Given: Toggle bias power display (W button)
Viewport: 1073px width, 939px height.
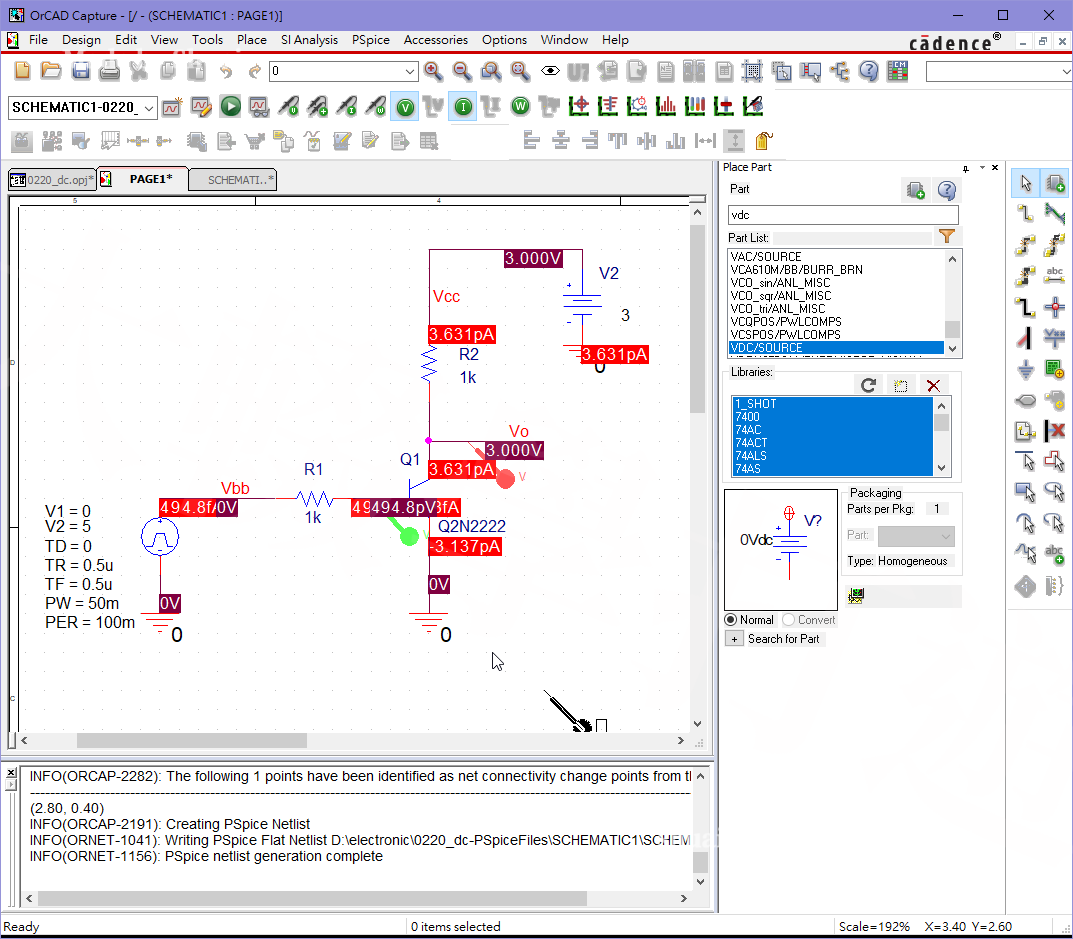Looking at the screenshot, I should tap(521, 107).
